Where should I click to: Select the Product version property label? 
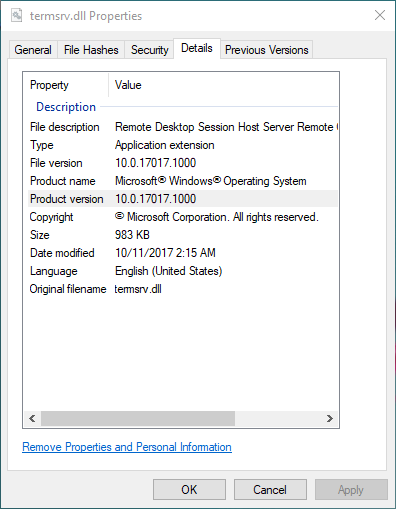[67, 199]
